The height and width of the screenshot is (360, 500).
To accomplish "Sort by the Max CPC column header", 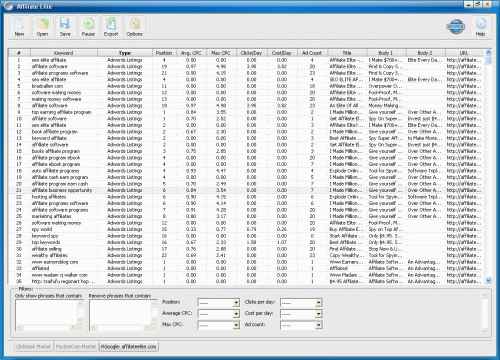I will (221, 53).
